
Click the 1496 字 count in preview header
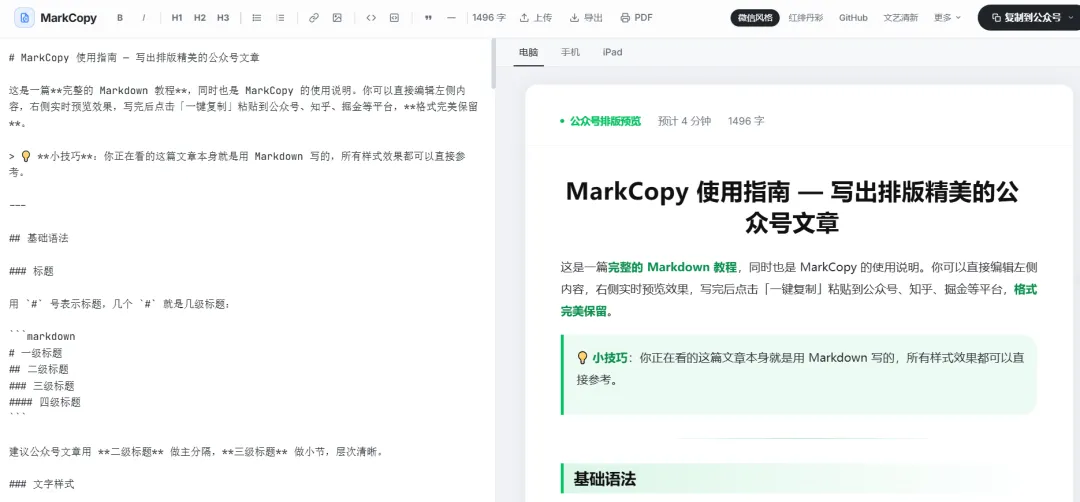click(x=746, y=121)
